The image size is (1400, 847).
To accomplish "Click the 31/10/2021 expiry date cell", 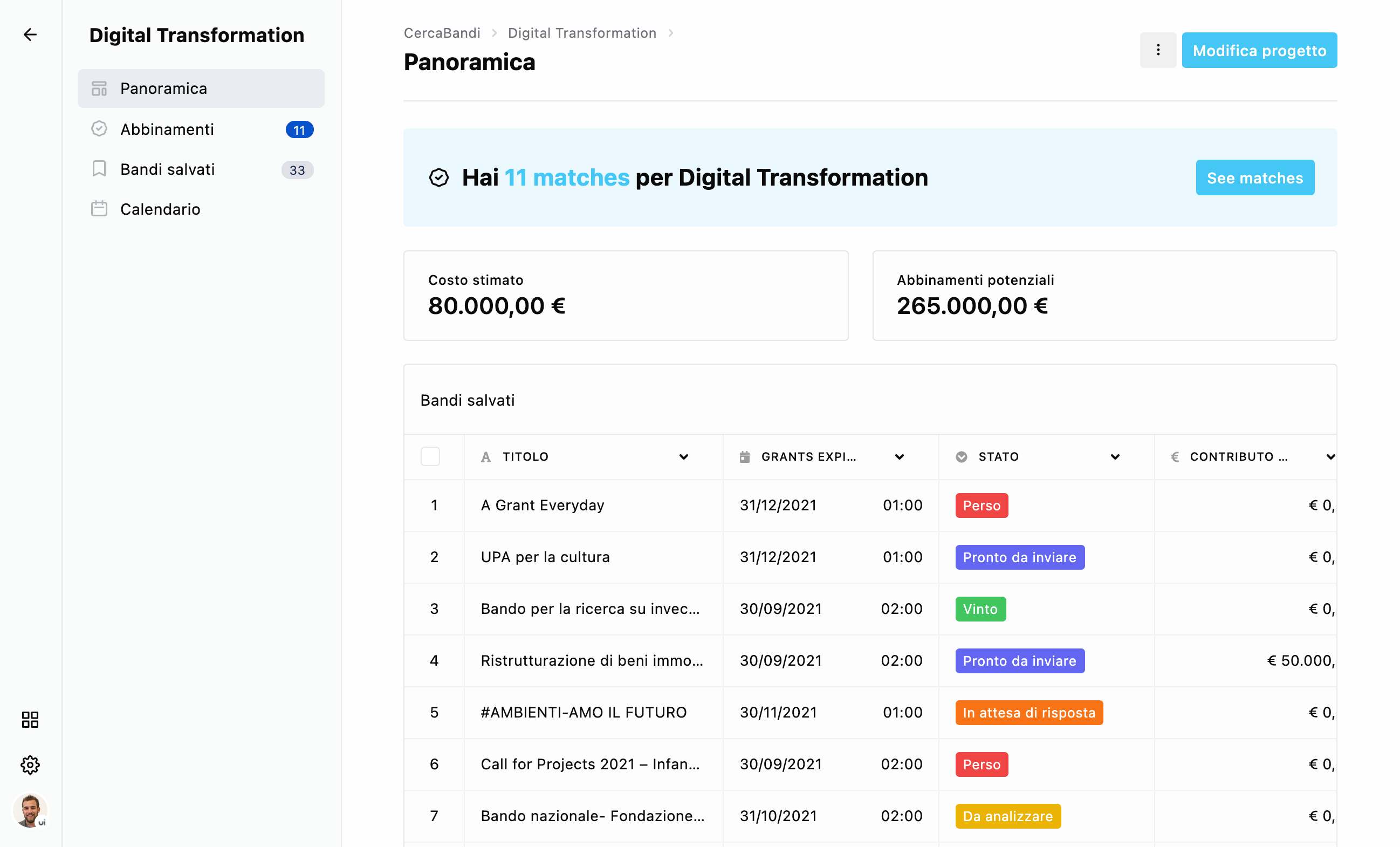I will point(778,816).
